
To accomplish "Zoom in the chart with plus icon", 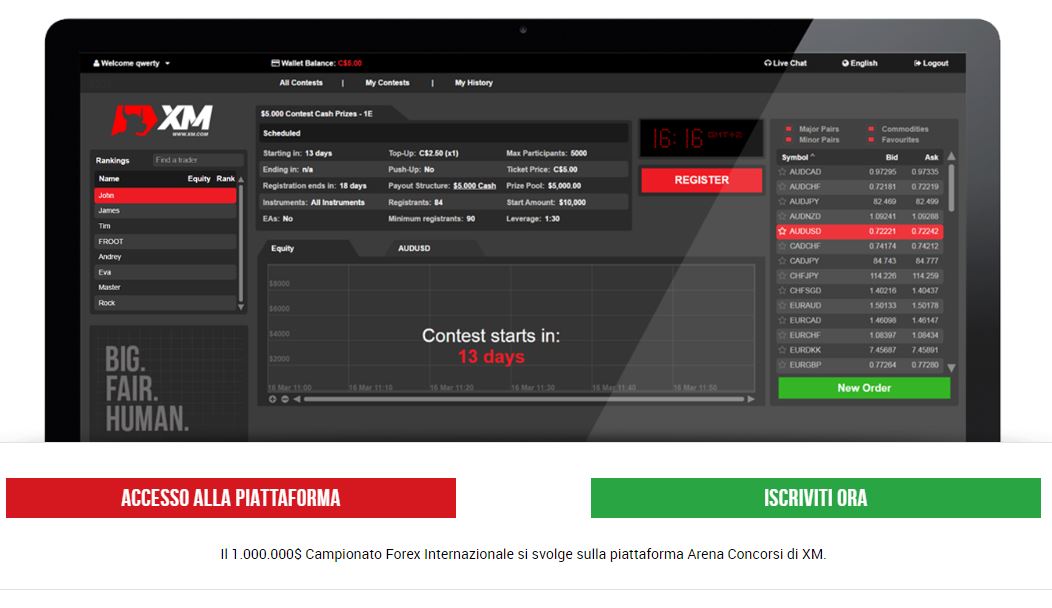I will pos(272,399).
